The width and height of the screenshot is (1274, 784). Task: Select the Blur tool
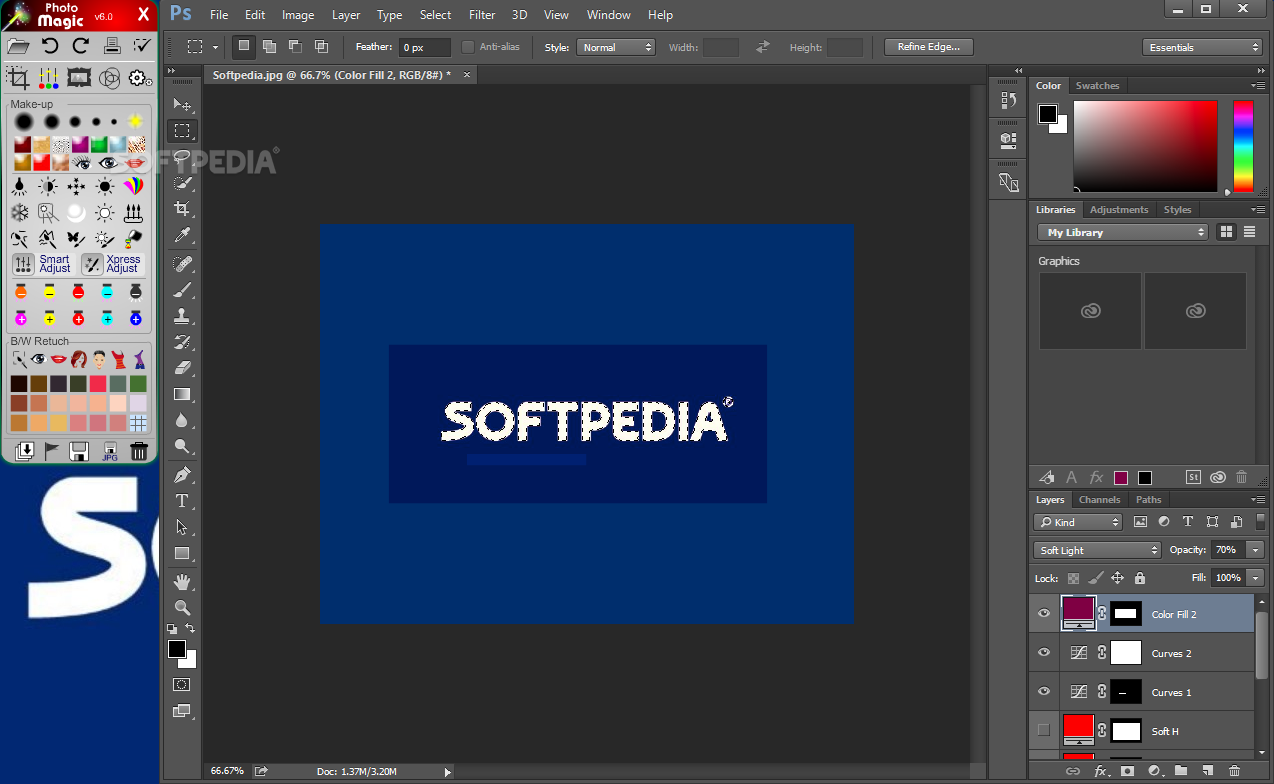182,420
